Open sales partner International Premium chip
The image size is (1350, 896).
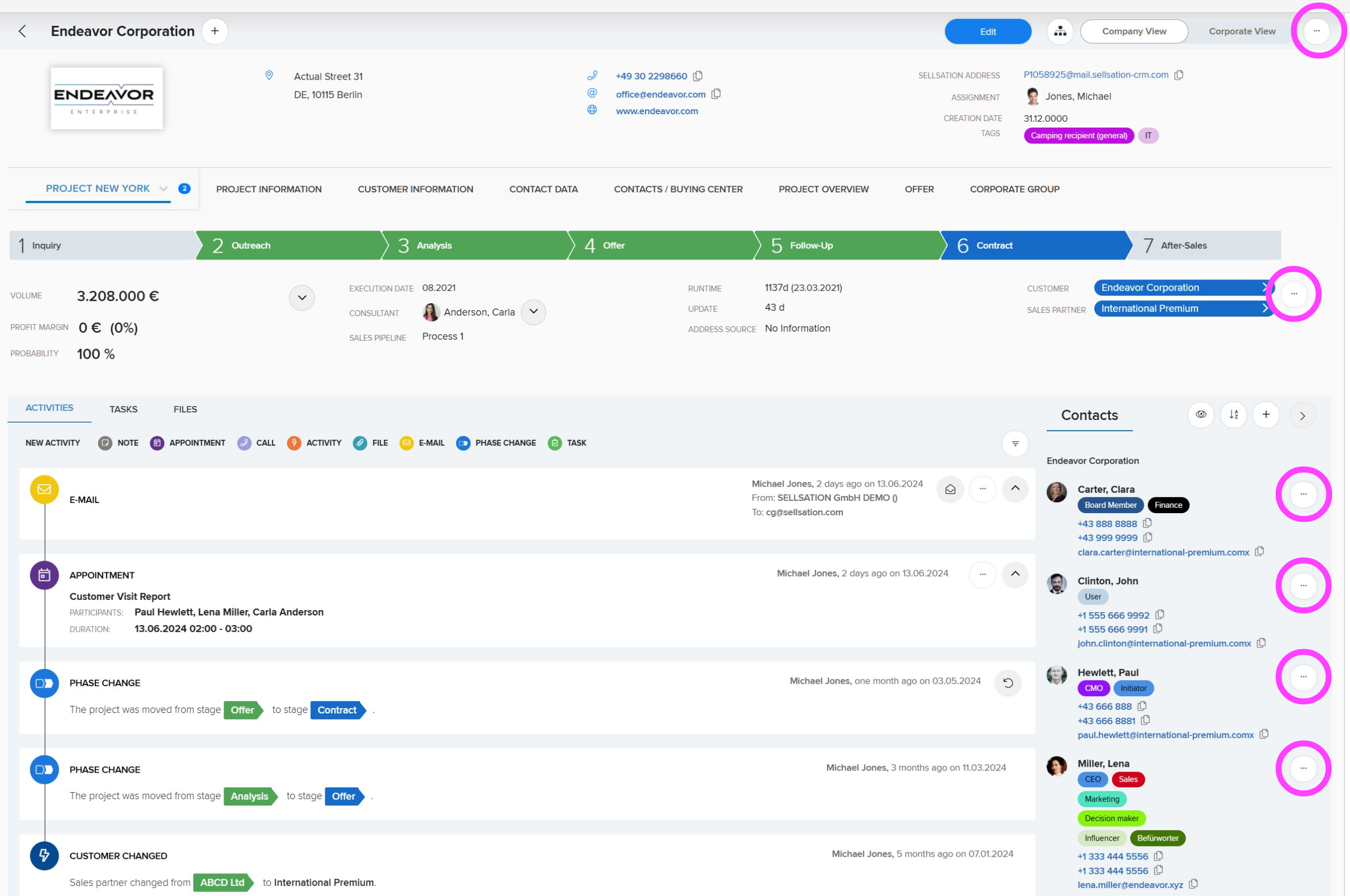click(x=1184, y=309)
